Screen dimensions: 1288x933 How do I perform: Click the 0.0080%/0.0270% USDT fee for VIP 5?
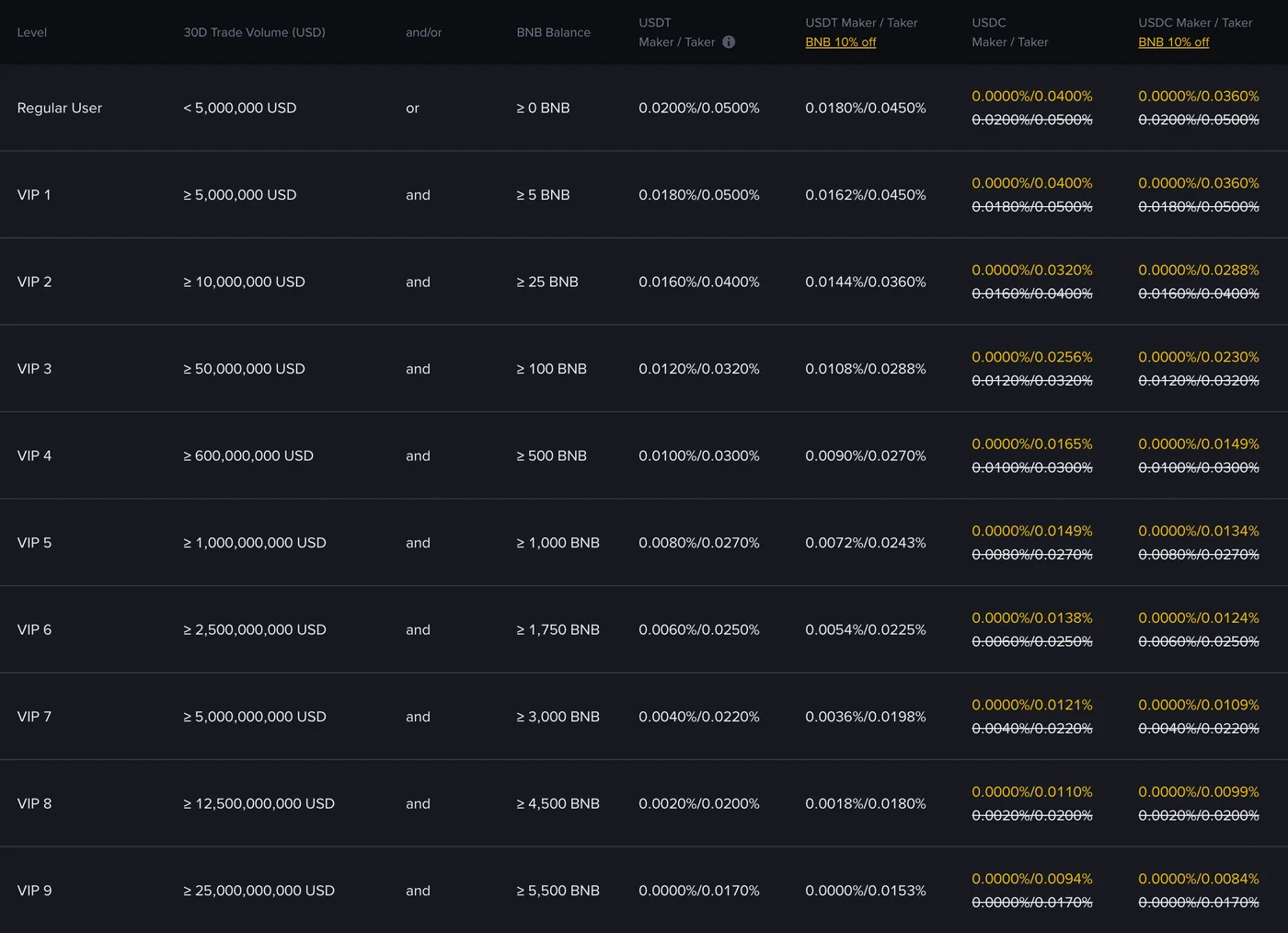699,543
